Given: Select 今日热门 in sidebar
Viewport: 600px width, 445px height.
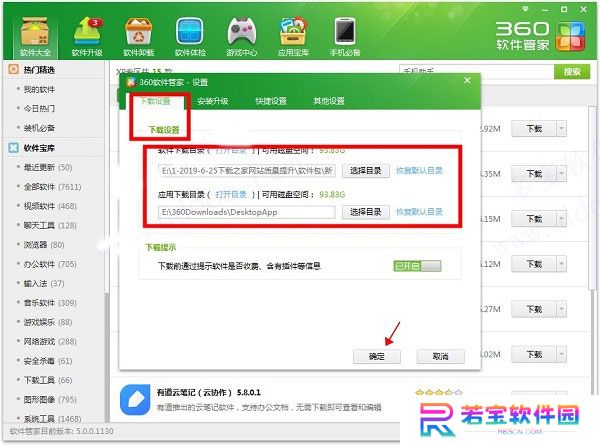Looking at the screenshot, I should [x=39, y=108].
